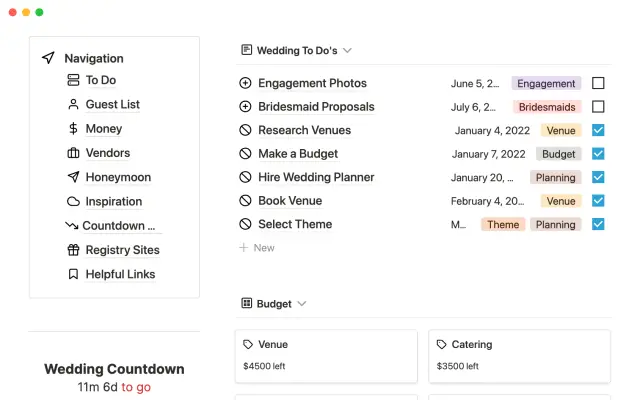Click the plus icon next to New

click(243, 247)
